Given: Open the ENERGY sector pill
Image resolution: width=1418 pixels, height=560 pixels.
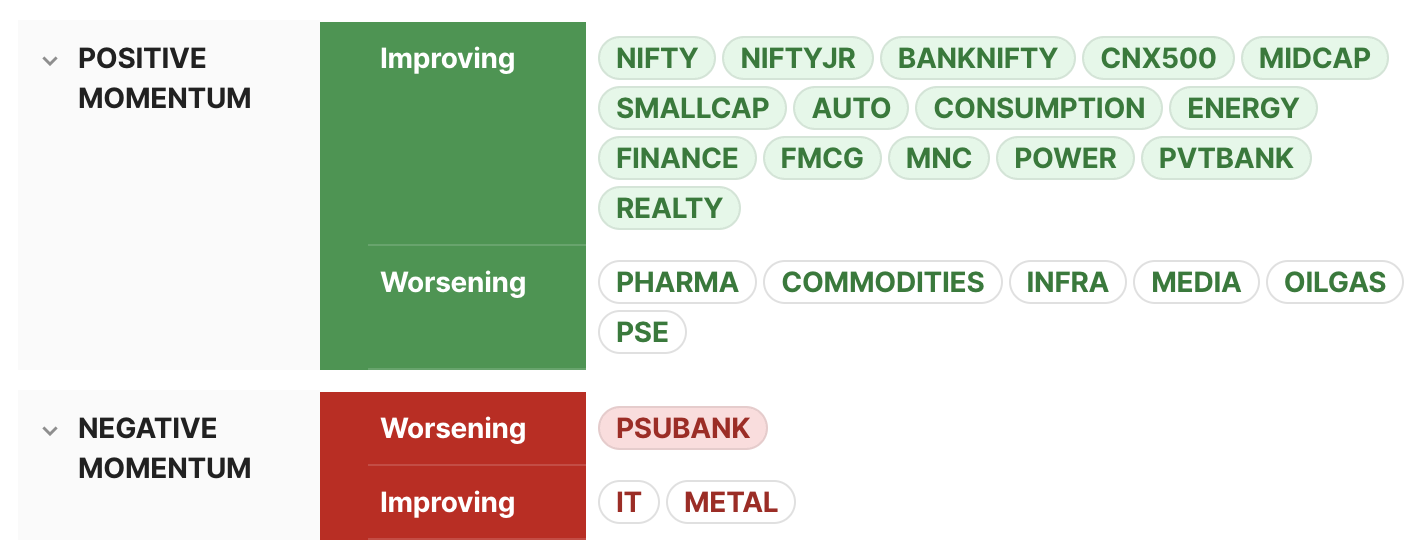Looking at the screenshot, I should 1243,108.
